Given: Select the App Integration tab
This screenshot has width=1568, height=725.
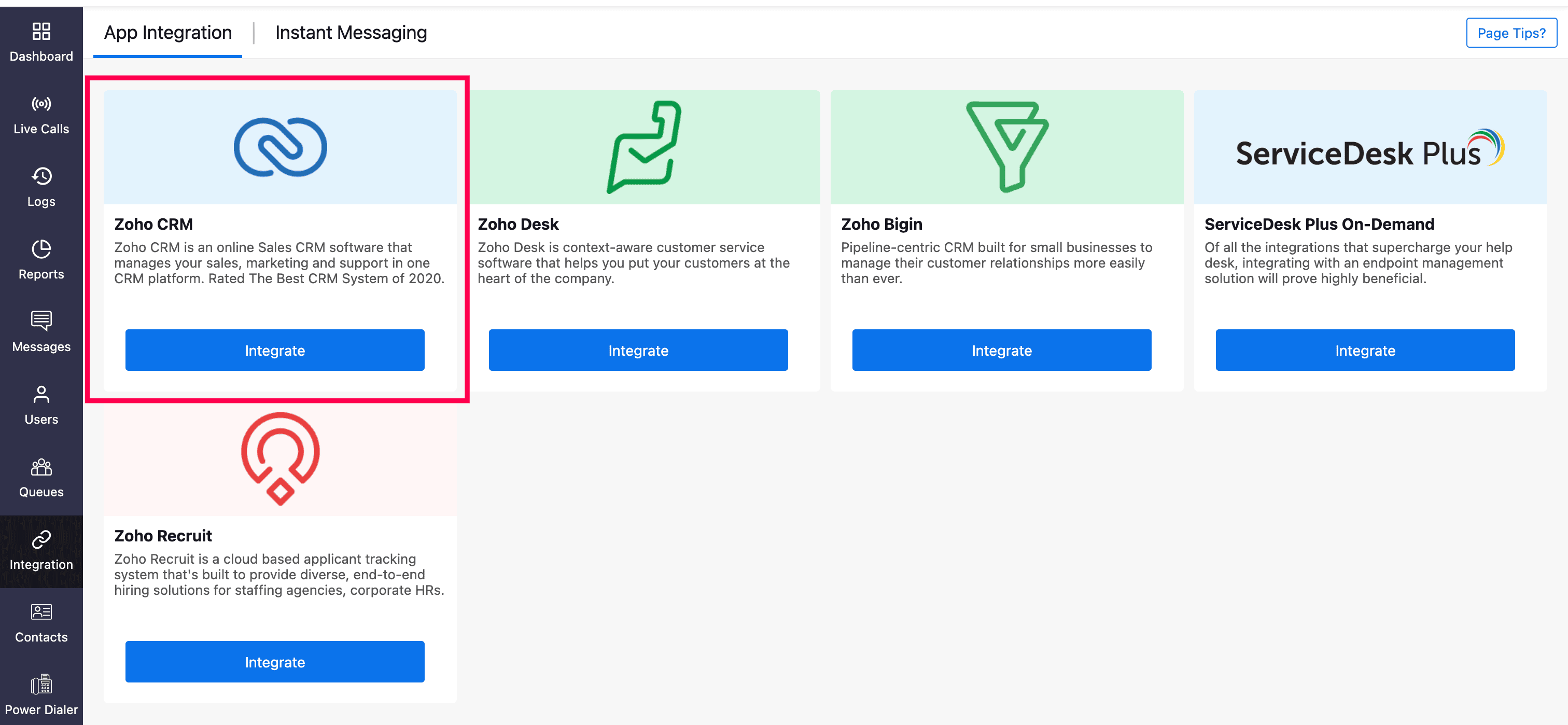Looking at the screenshot, I should 167,32.
